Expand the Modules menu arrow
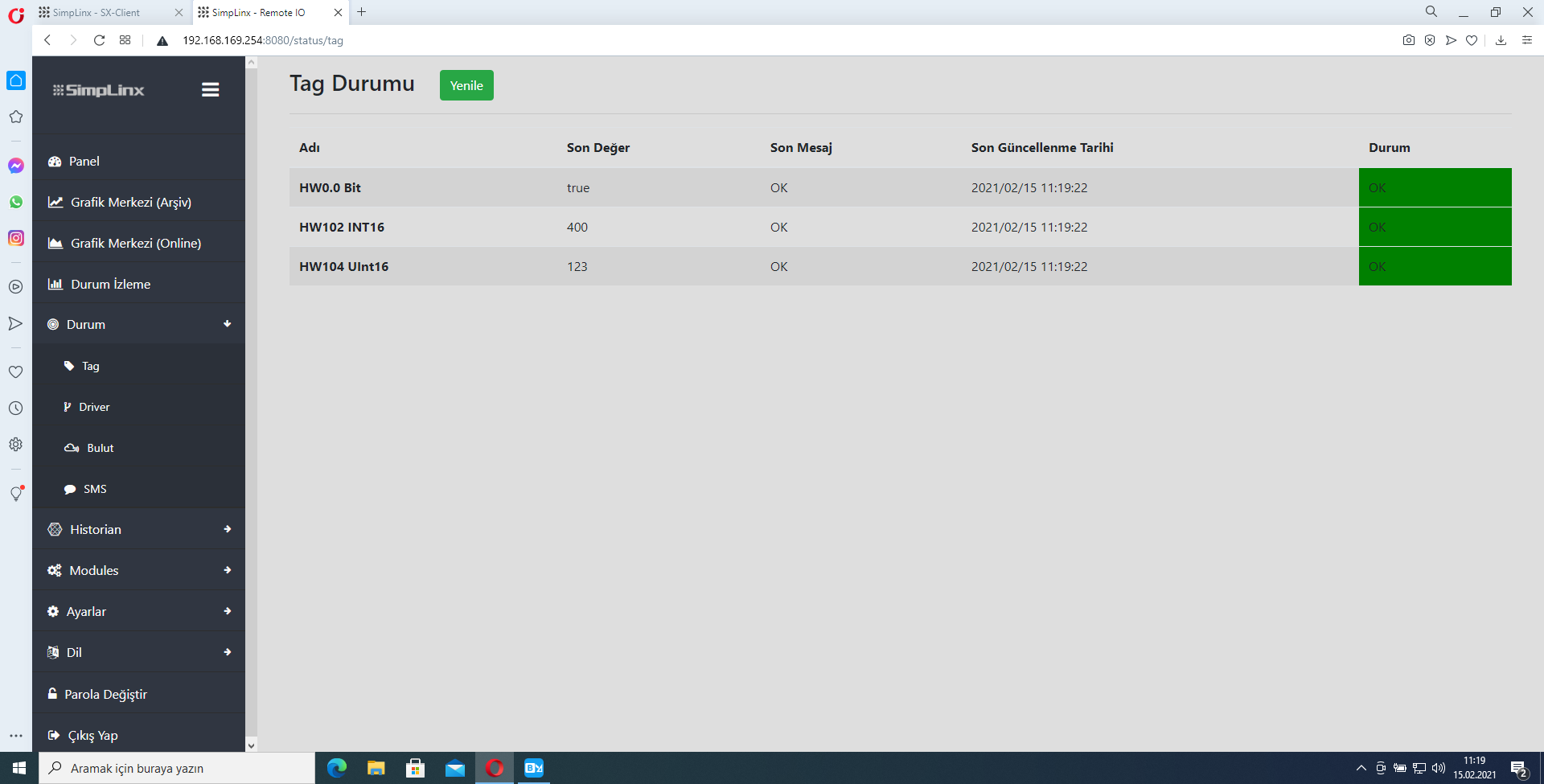The image size is (1544, 784). [x=228, y=570]
